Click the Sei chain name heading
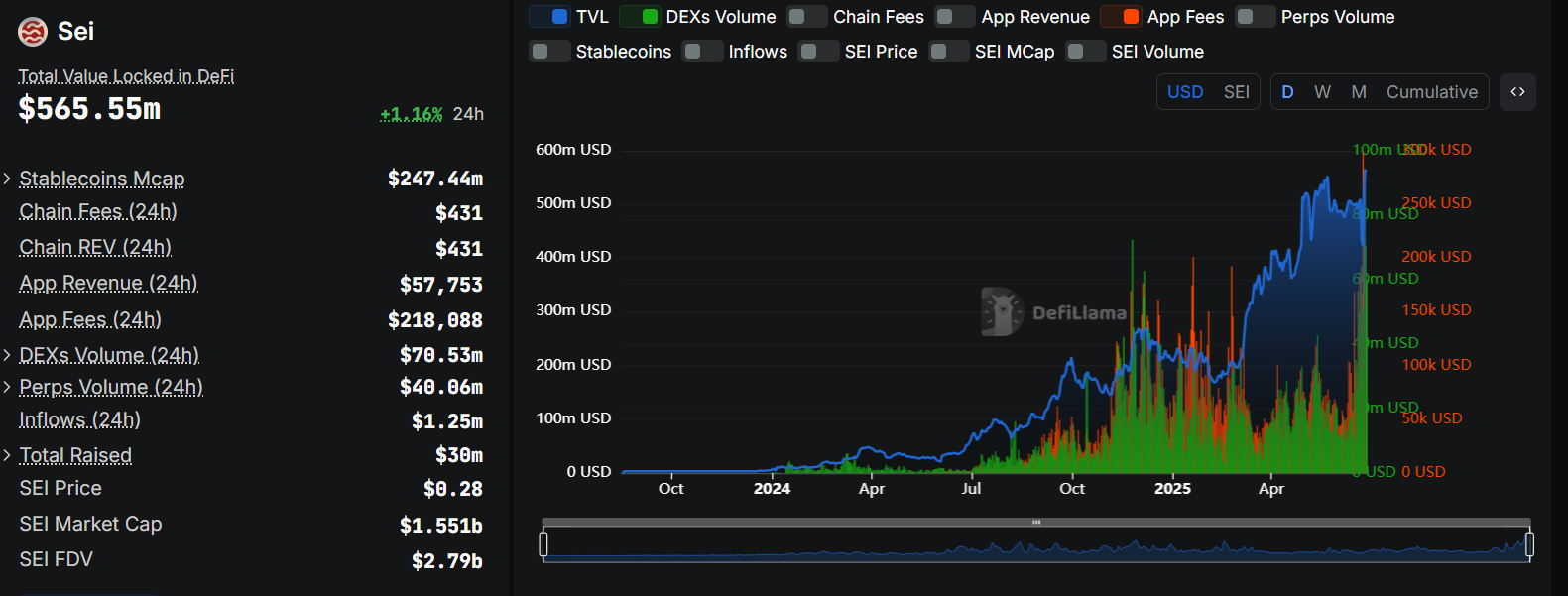 click(x=76, y=31)
